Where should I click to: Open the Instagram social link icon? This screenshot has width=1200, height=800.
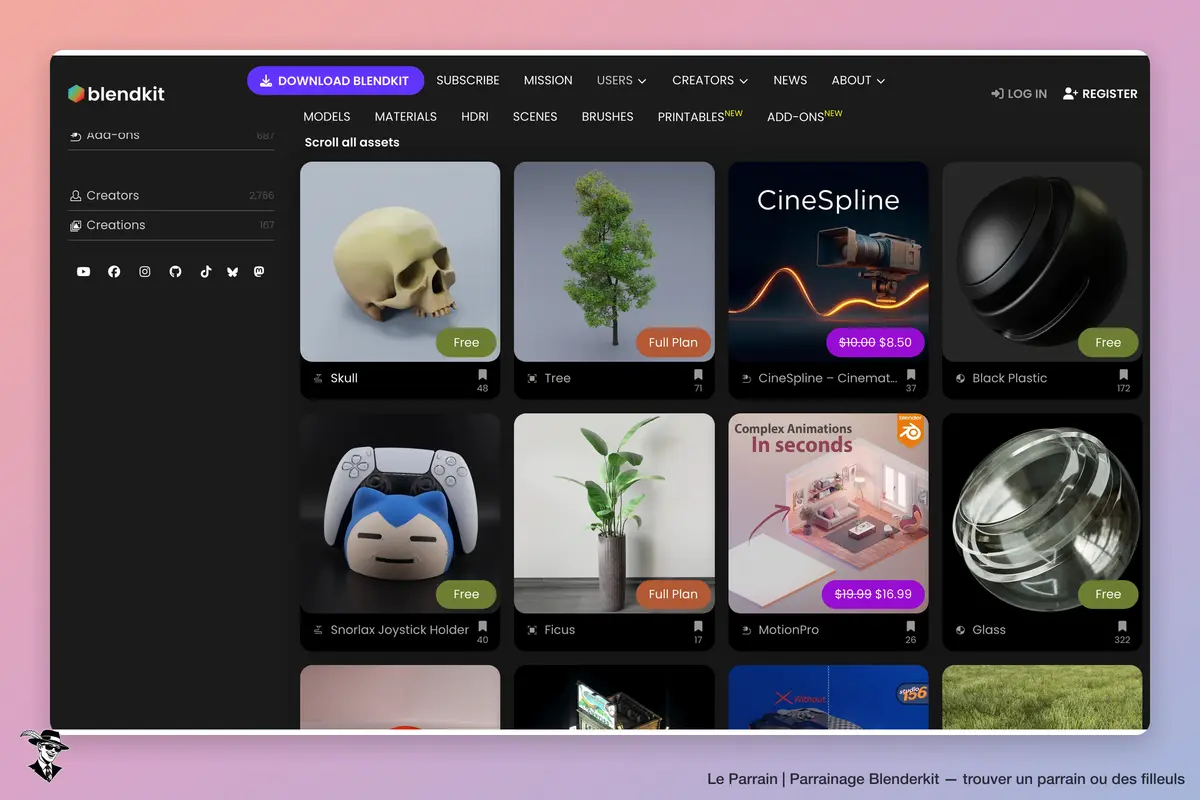(x=145, y=272)
